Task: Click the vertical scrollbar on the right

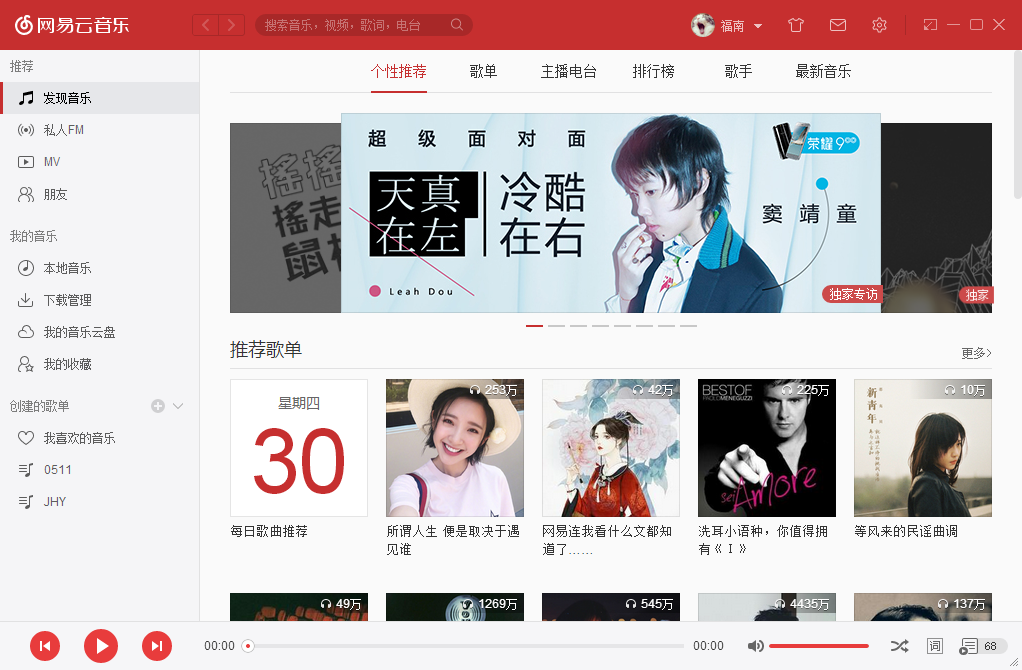Action: [x=1017, y=124]
